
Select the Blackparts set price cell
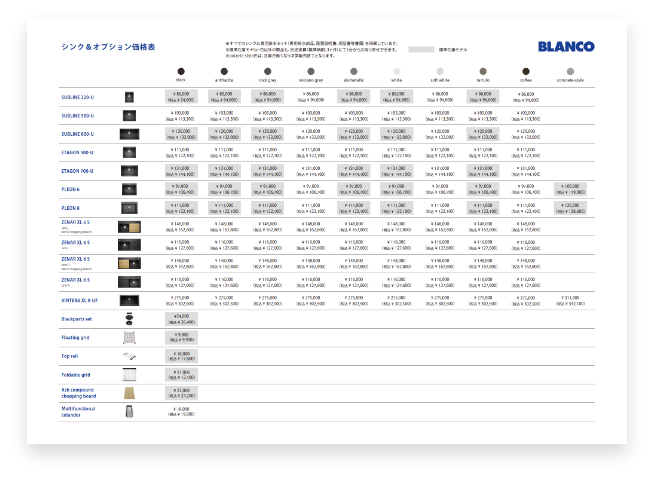click(181, 319)
